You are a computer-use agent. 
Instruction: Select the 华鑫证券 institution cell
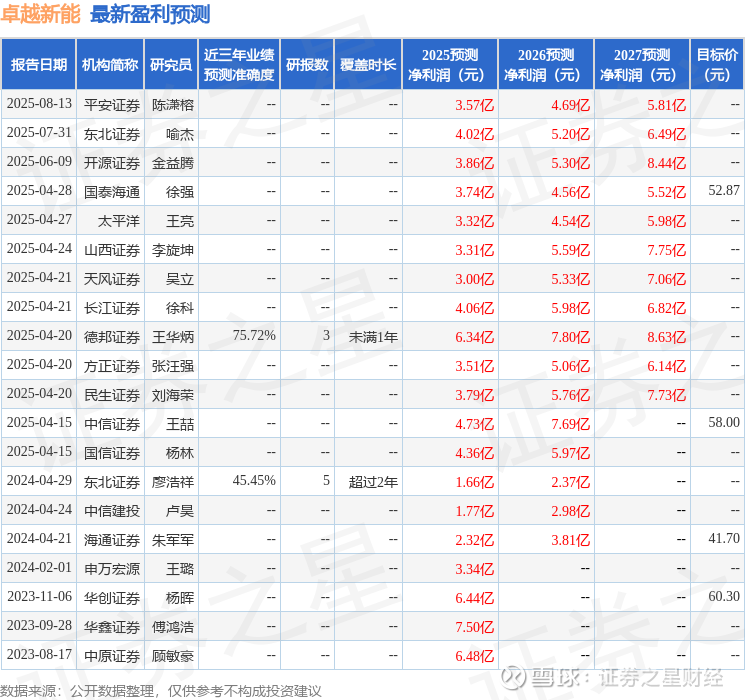tap(112, 627)
